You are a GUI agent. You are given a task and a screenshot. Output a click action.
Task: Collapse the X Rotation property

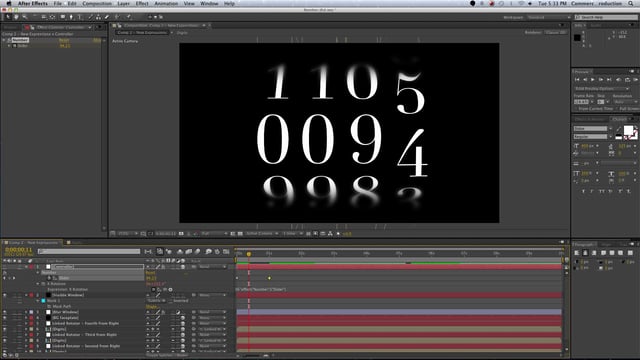click(x=38, y=284)
